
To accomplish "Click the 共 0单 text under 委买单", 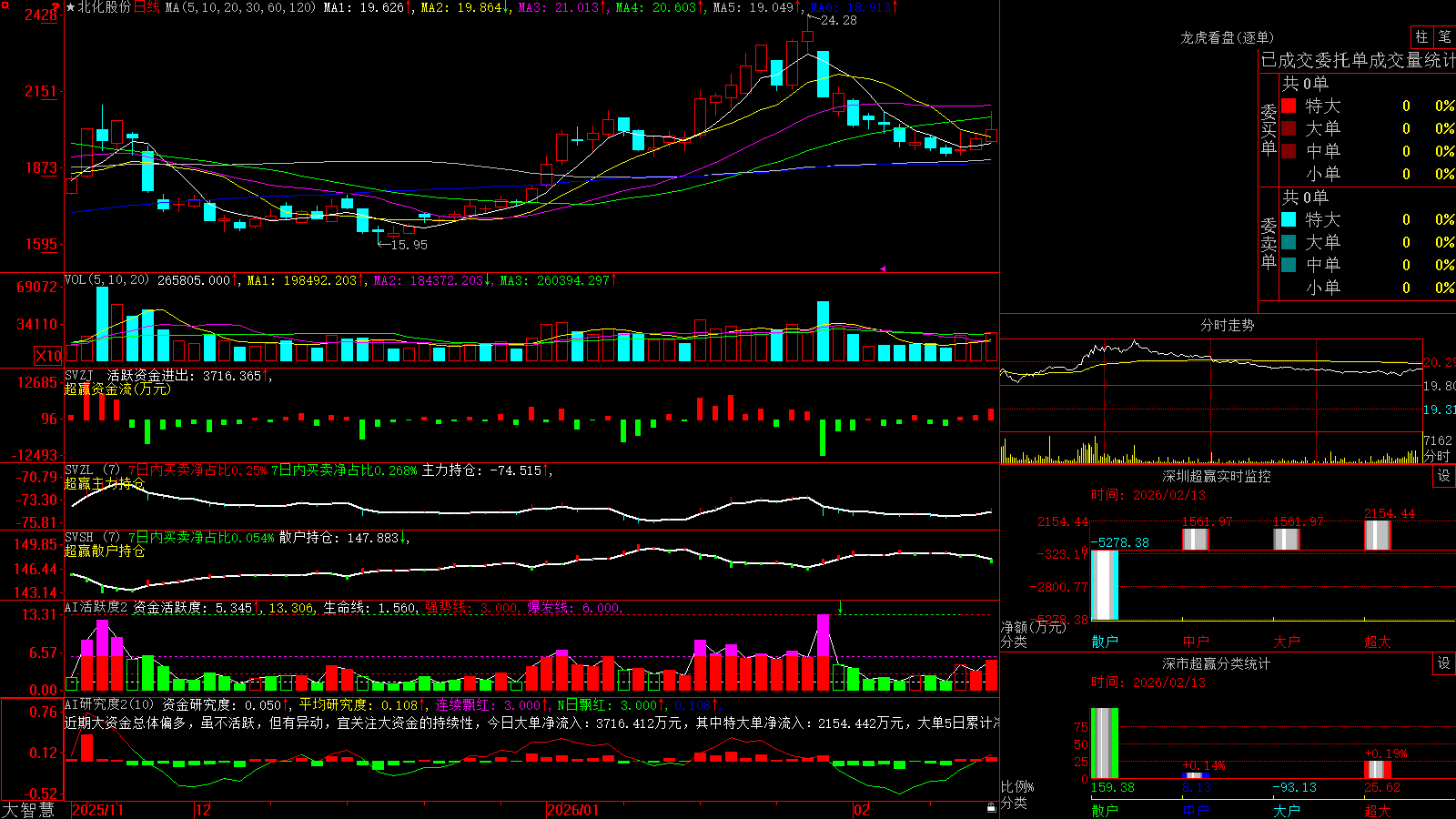I will (1305, 84).
